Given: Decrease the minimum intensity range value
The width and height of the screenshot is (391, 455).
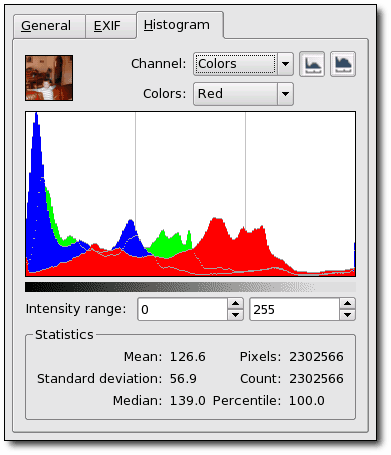Looking at the screenshot, I should pos(236,315).
